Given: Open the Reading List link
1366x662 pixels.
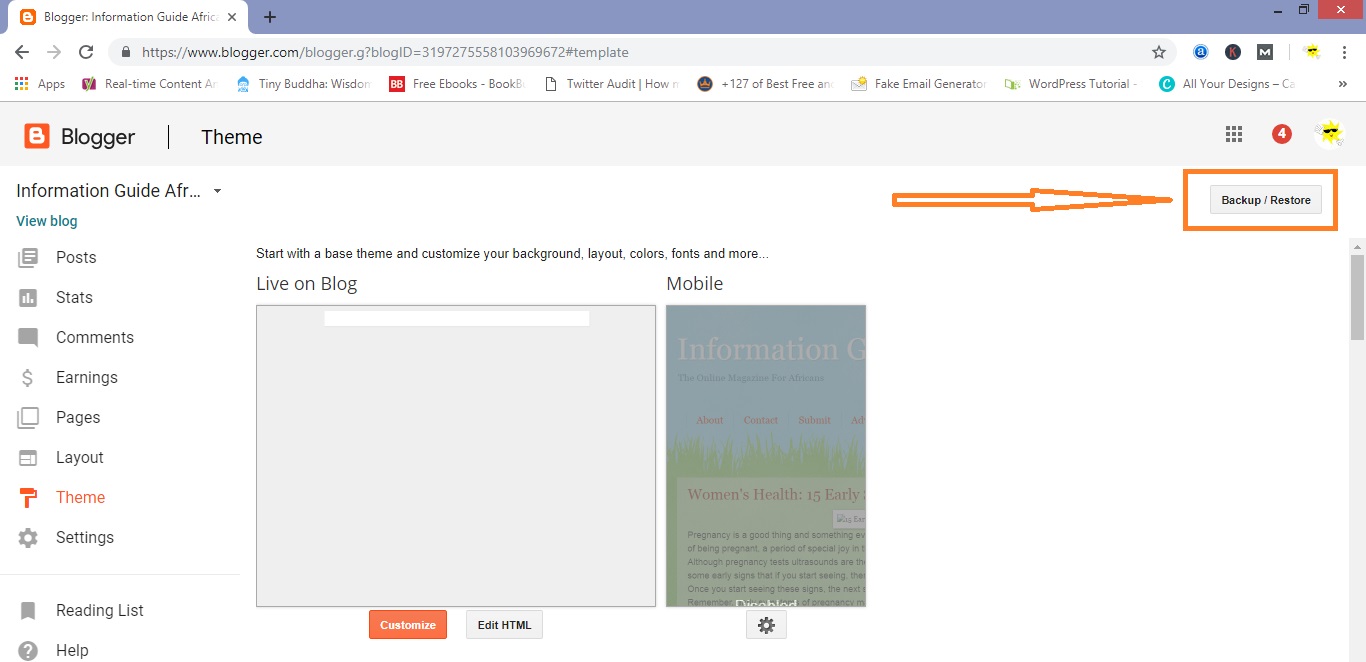Looking at the screenshot, I should pyautogui.click(x=100, y=611).
